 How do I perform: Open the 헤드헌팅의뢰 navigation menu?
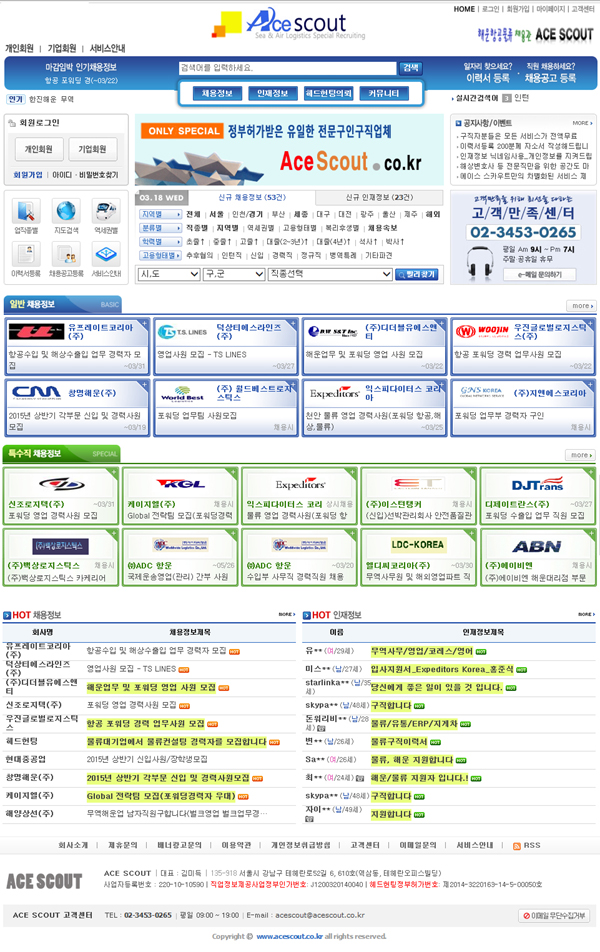click(x=329, y=93)
